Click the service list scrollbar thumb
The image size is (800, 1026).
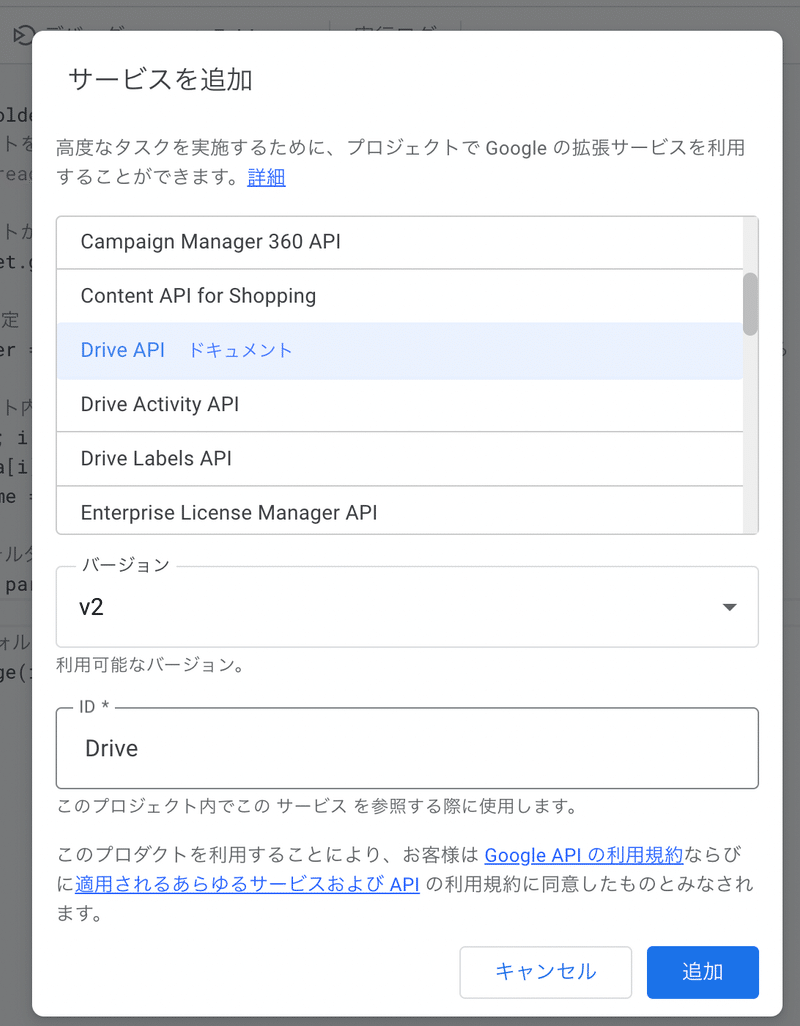pyautogui.click(x=750, y=304)
